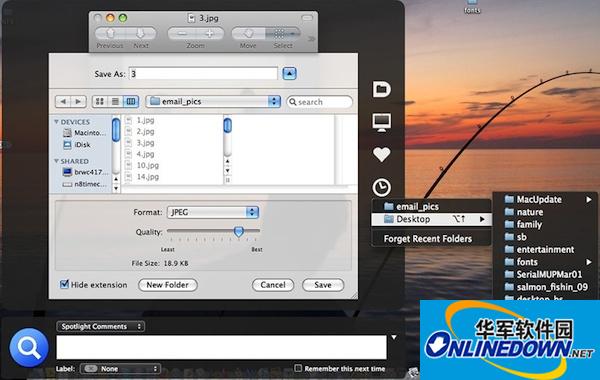Choose email_pics in recent folders menu
This screenshot has height=380, width=600.
431,207
